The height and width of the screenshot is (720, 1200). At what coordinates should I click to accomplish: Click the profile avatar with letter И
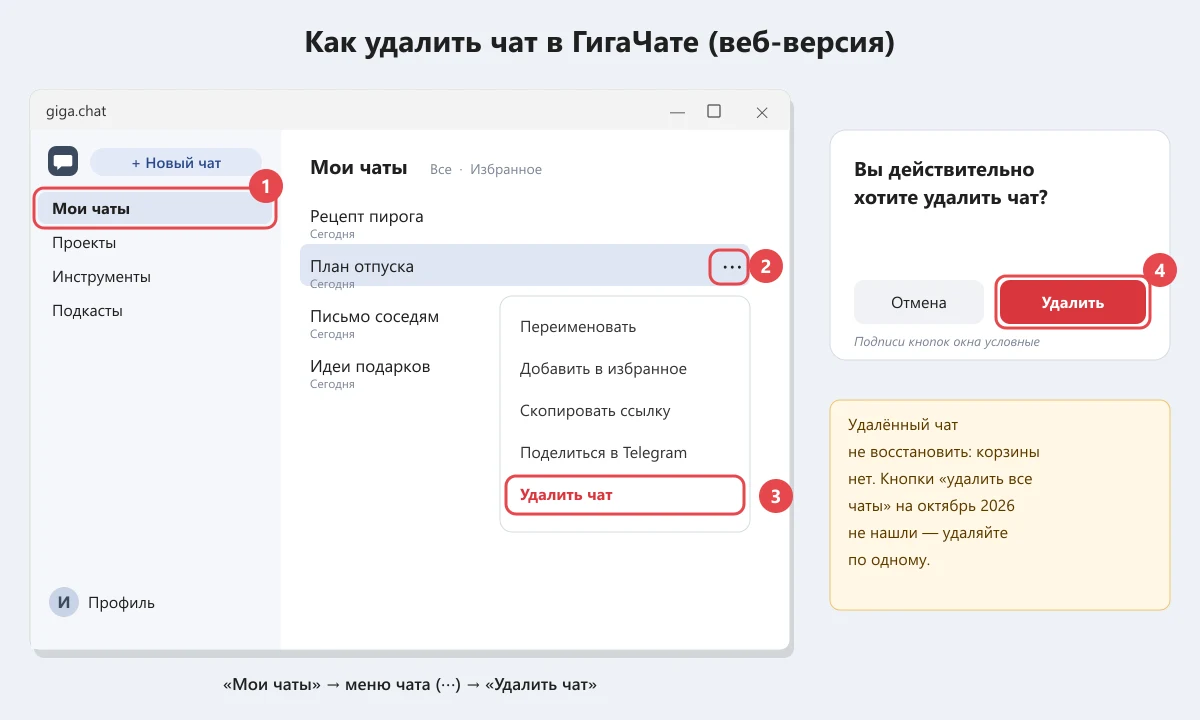(x=63, y=602)
